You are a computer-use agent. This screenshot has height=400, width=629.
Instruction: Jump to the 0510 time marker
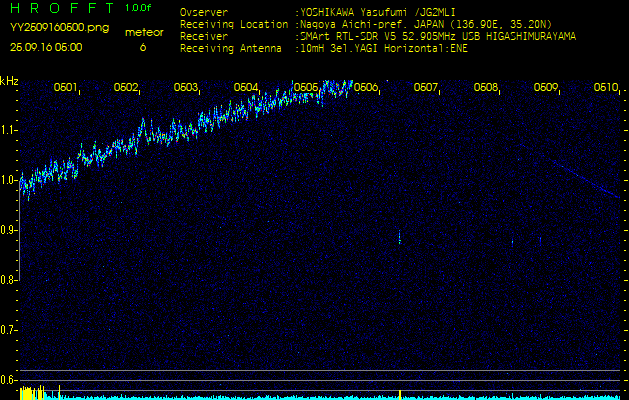605,88
